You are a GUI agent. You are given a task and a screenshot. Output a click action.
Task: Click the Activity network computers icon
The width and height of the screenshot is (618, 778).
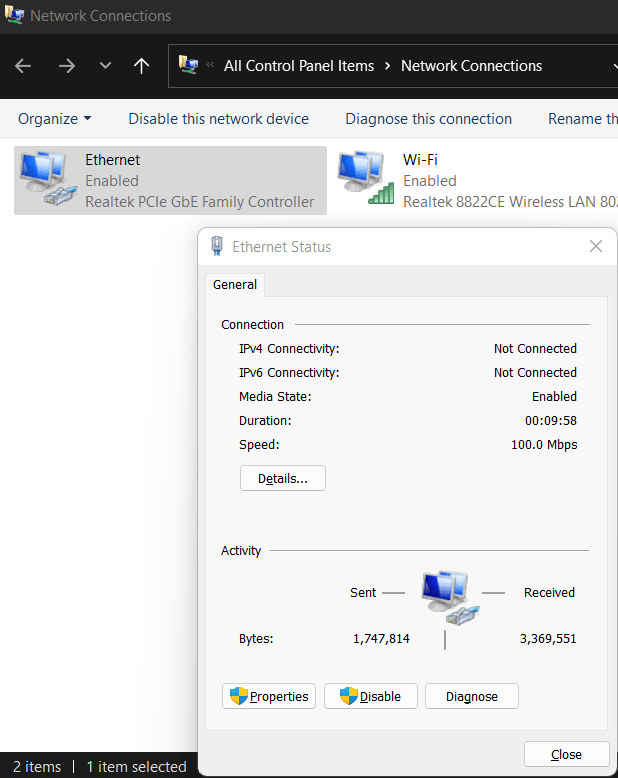click(450, 597)
